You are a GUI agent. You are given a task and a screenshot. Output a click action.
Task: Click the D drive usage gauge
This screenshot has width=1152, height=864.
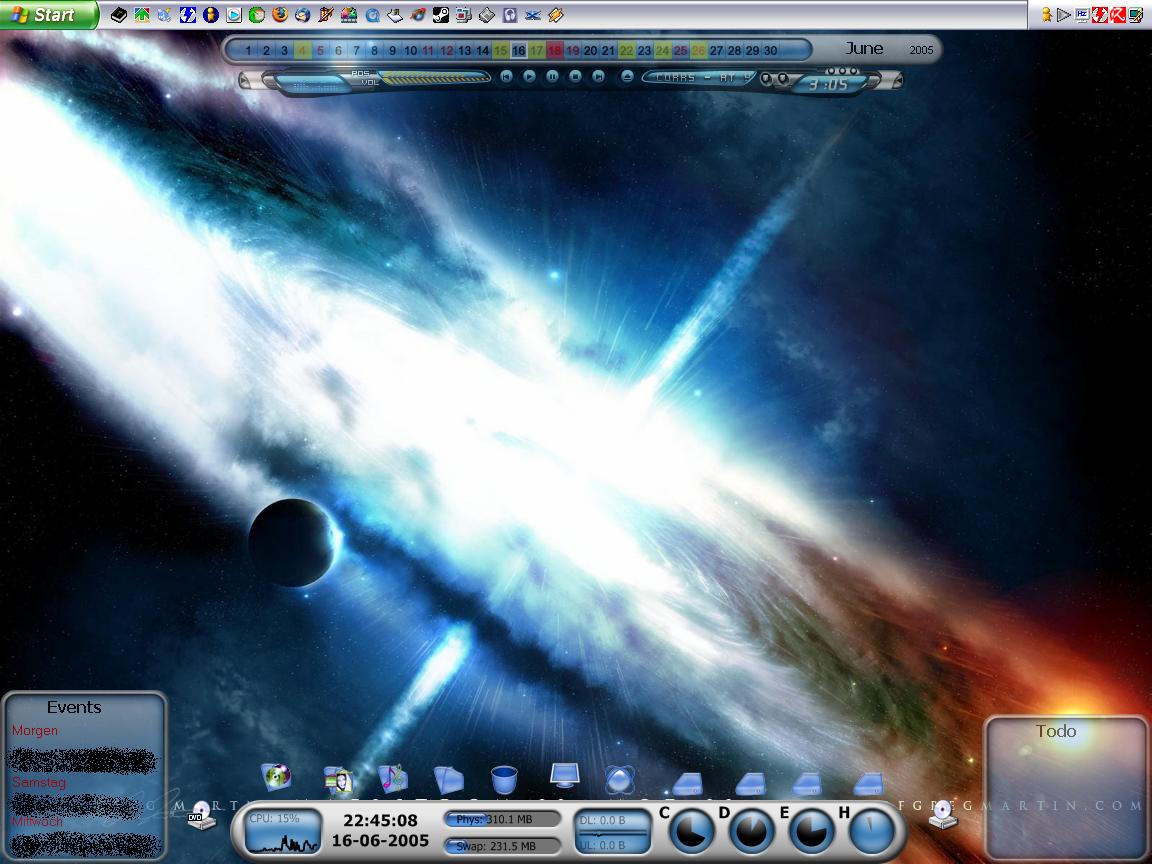[751, 832]
